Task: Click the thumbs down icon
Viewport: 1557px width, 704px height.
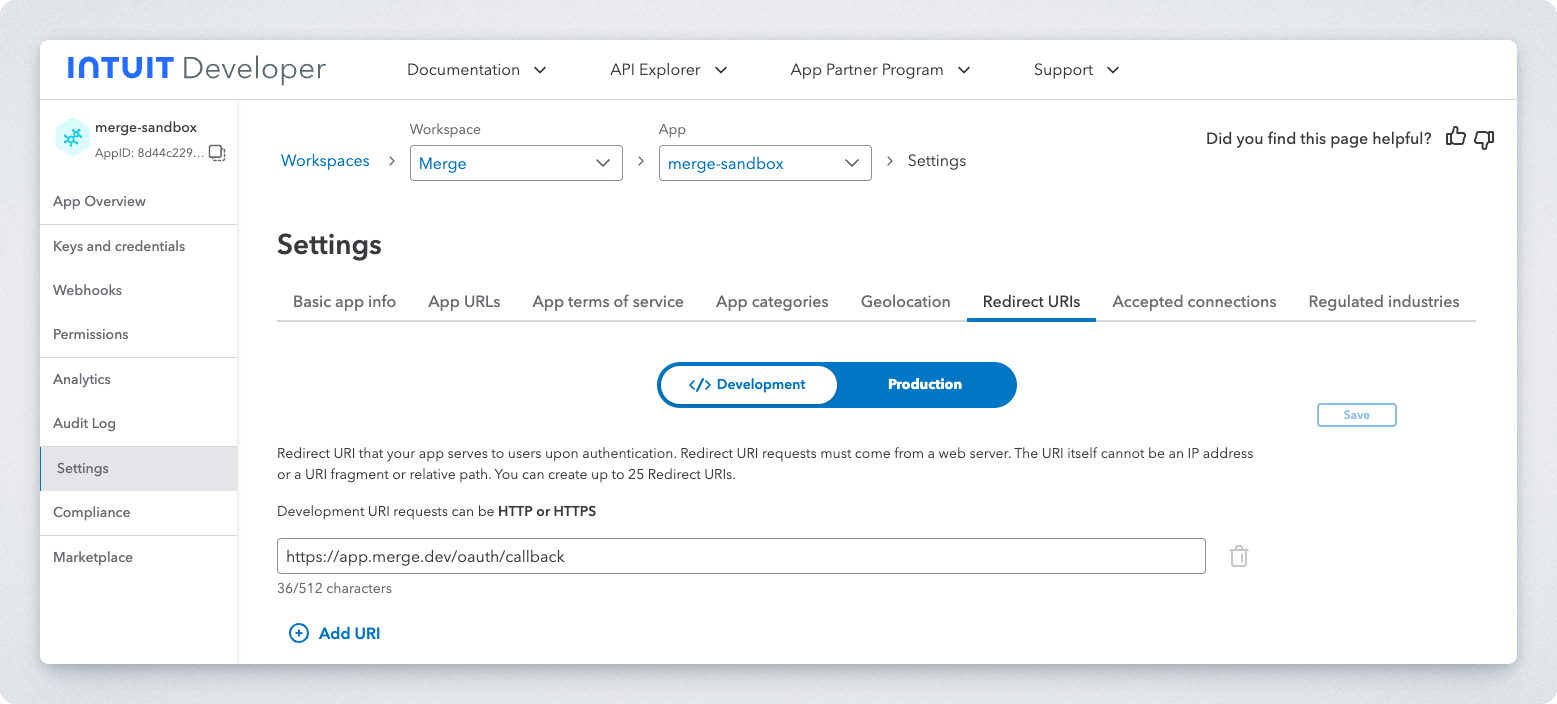Action: click(x=1484, y=139)
